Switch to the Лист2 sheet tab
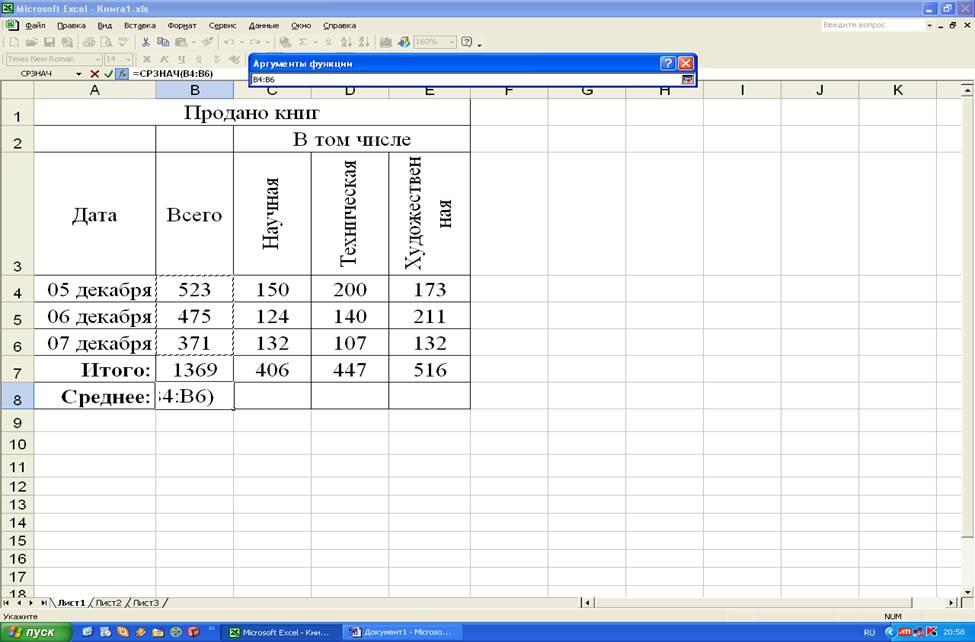Viewport: 975px width, 642px height. [108, 603]
